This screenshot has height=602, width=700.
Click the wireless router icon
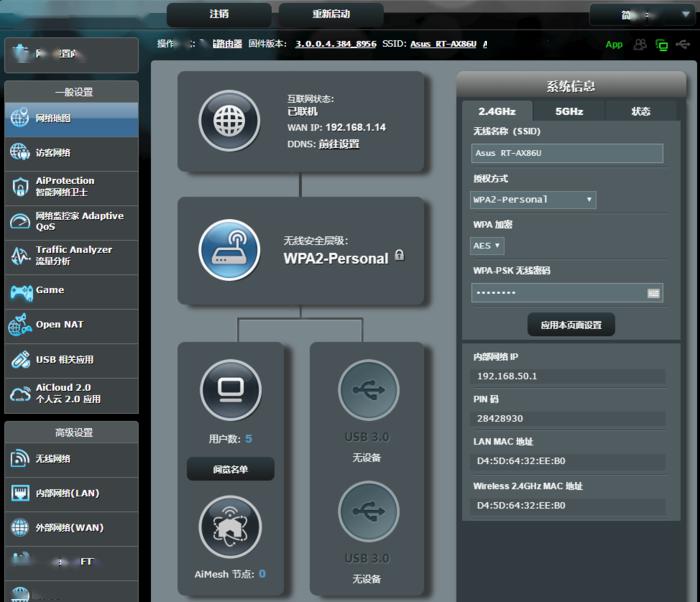[229, 250]
